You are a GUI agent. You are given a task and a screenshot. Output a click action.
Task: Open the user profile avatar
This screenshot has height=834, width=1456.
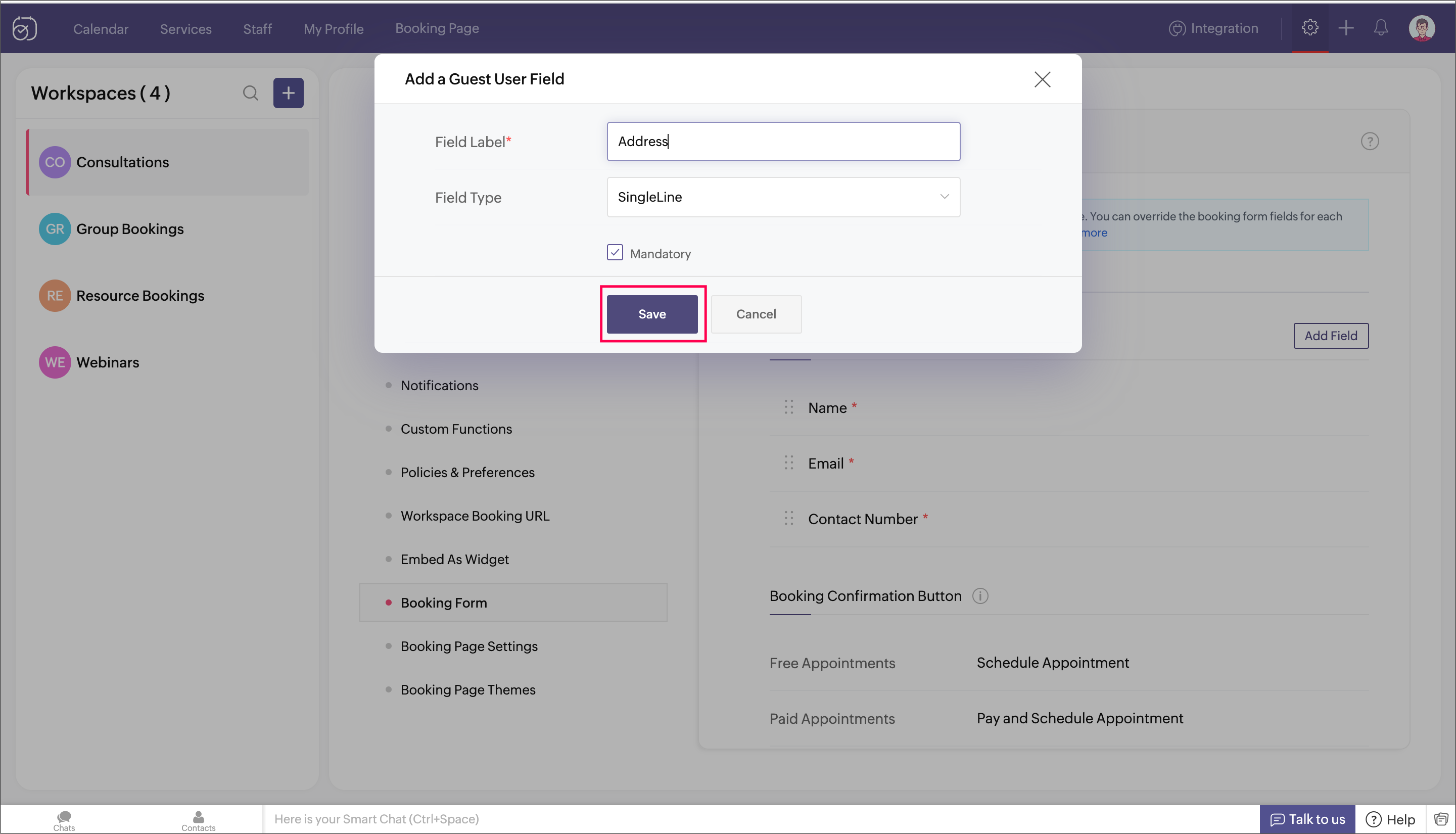click(1421, 28)
